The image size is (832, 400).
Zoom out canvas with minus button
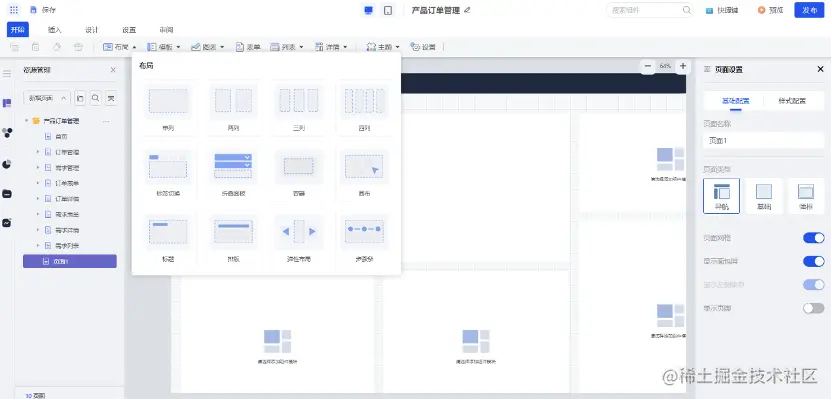pos(648,66)
